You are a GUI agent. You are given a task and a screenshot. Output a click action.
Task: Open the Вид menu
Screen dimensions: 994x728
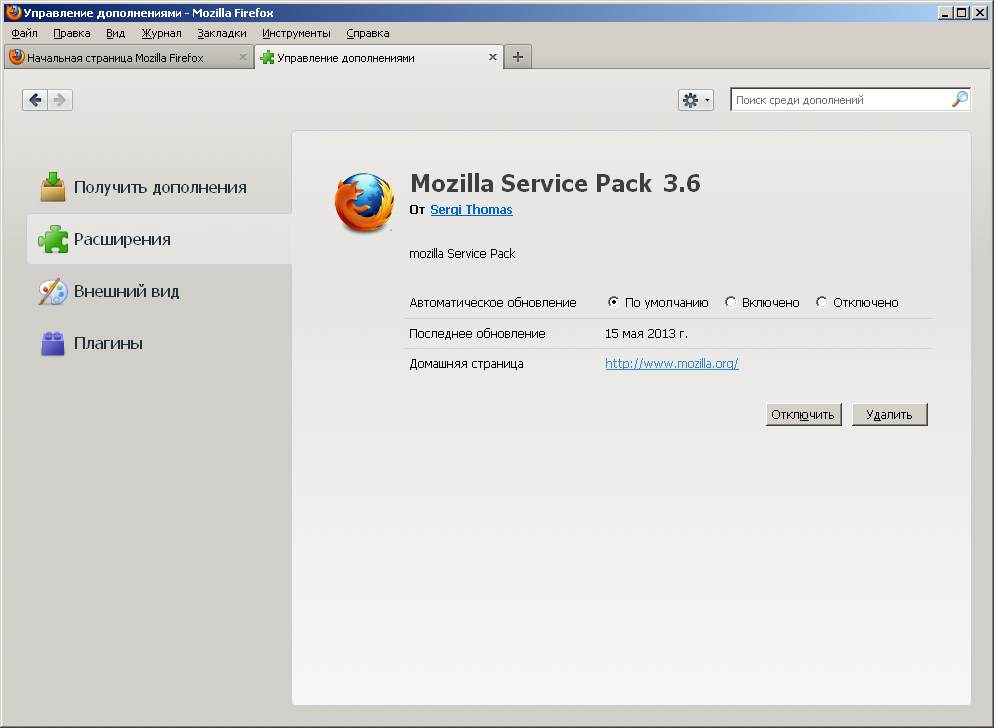click(x=115, y=33)
